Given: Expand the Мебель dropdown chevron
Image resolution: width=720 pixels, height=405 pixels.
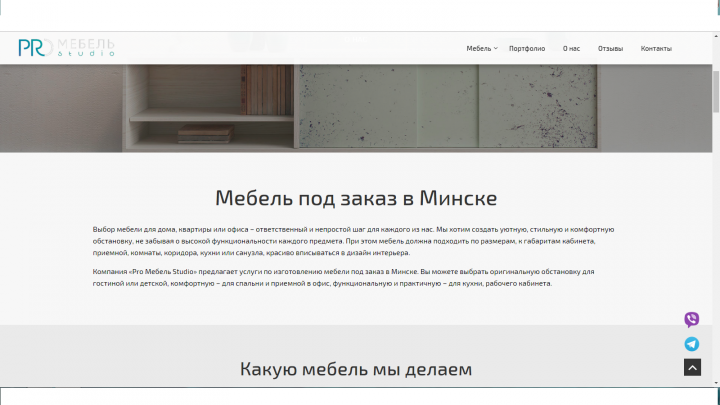Looking at the screenshot, I should 495,48.
